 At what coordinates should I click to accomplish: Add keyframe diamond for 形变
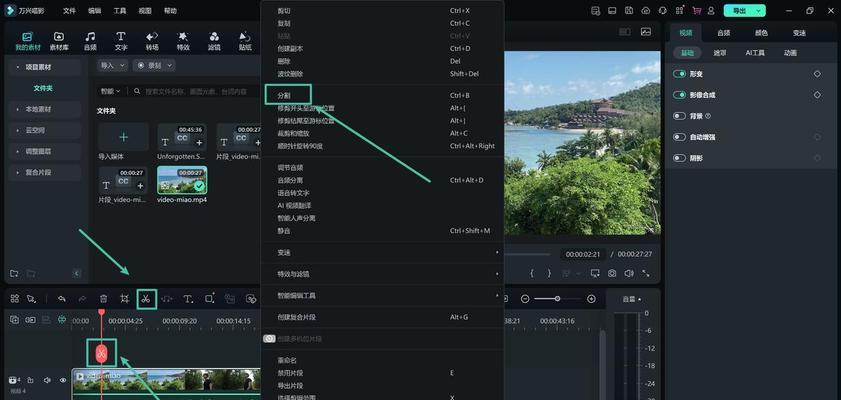pos(817,74)
